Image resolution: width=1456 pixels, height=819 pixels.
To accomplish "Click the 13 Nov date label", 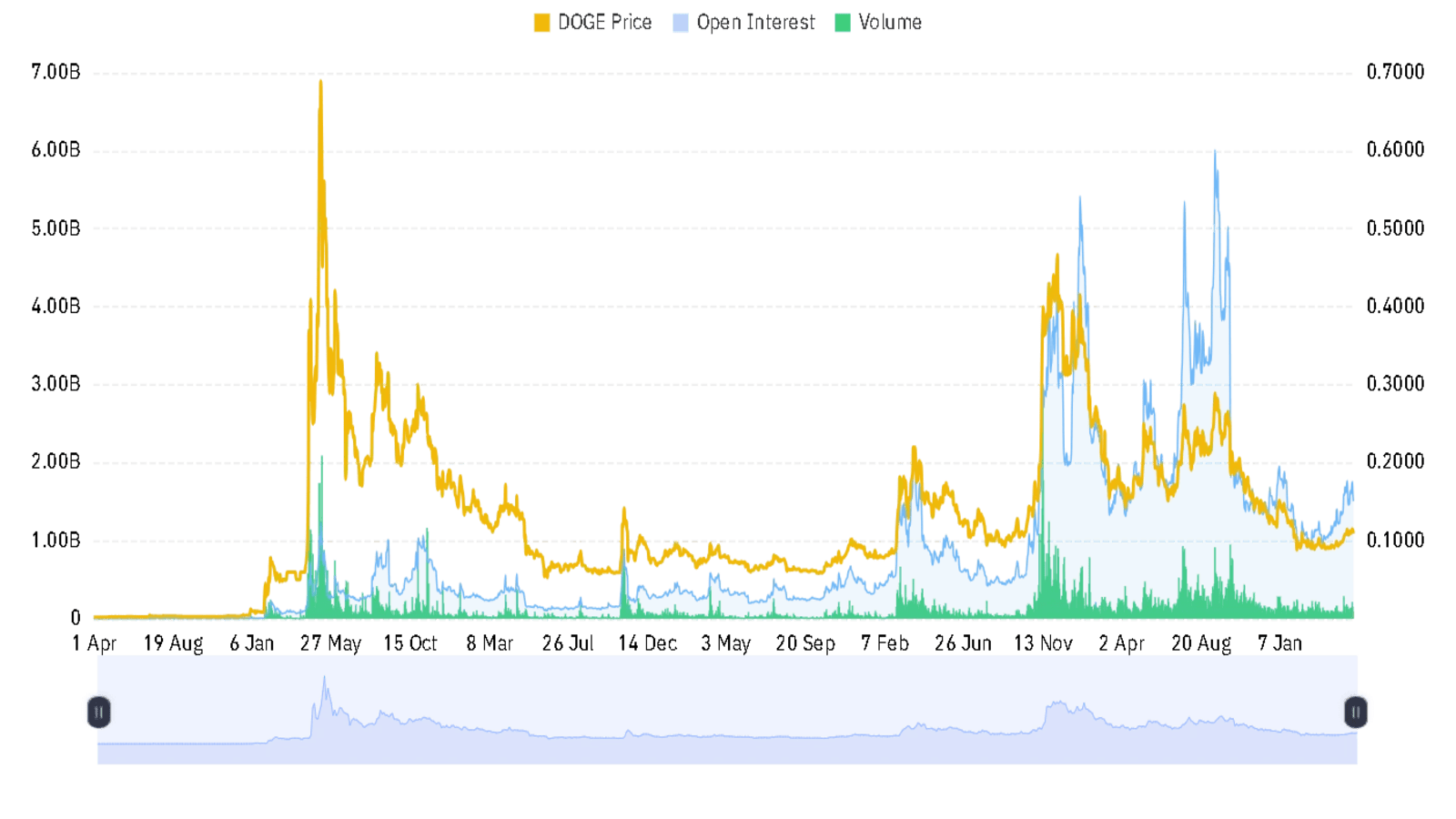I will [x=1043, y=643].
